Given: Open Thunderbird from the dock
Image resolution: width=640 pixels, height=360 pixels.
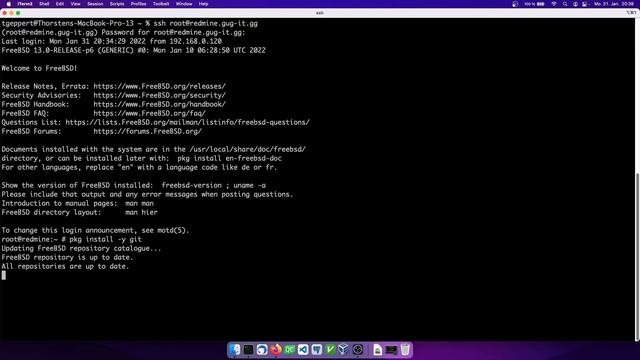Looking at the screenshot, I should click(262, 350).
